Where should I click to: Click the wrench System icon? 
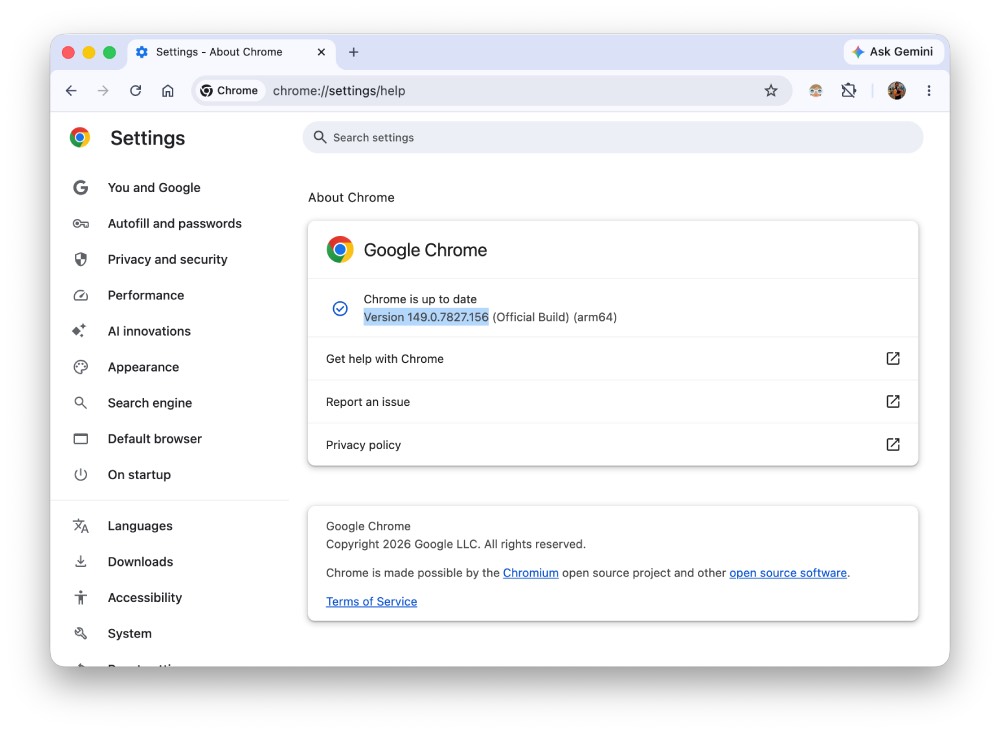pyautogui.click(x=80, y=633)
